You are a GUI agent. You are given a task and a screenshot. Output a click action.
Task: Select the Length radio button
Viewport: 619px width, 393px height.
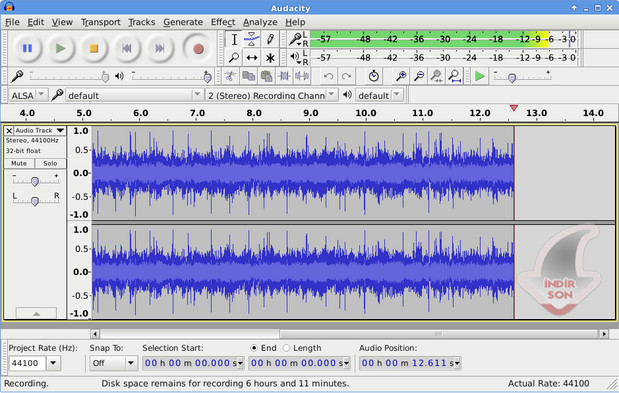pos(287,348)
